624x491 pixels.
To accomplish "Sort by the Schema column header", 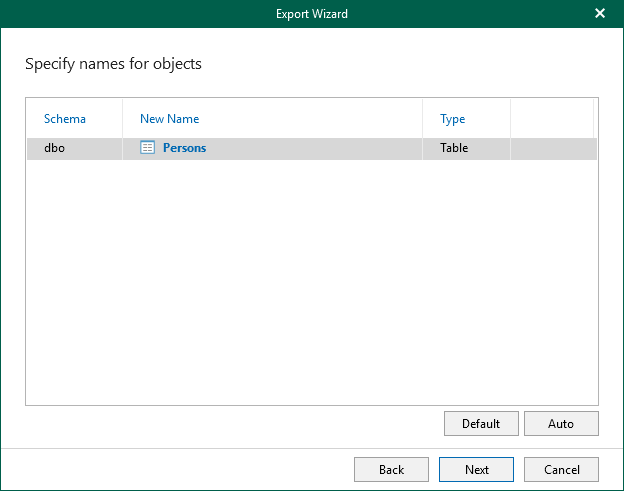I will click(x=65, y=119).
